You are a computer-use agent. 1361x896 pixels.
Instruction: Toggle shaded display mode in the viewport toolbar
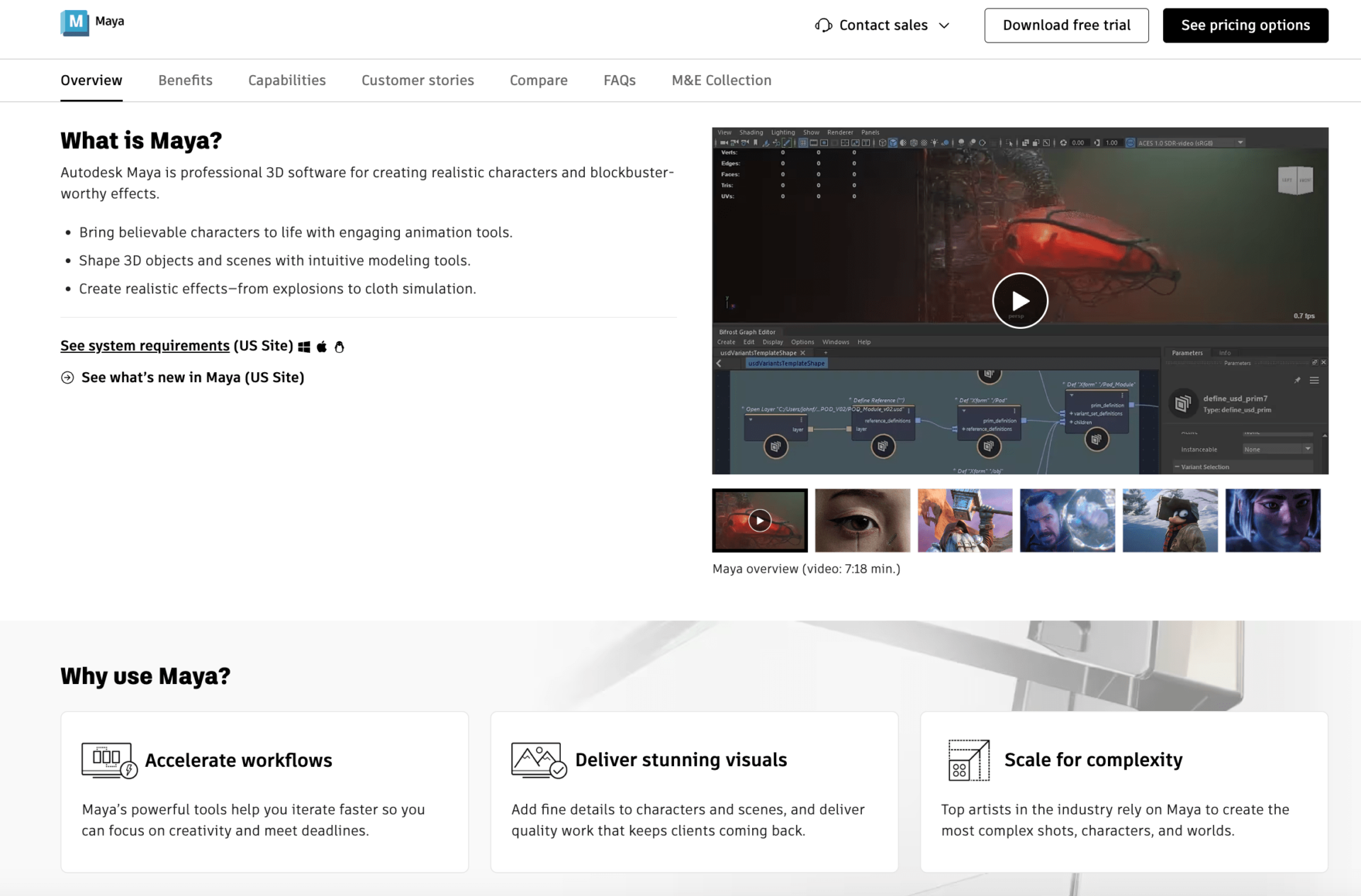893,142
